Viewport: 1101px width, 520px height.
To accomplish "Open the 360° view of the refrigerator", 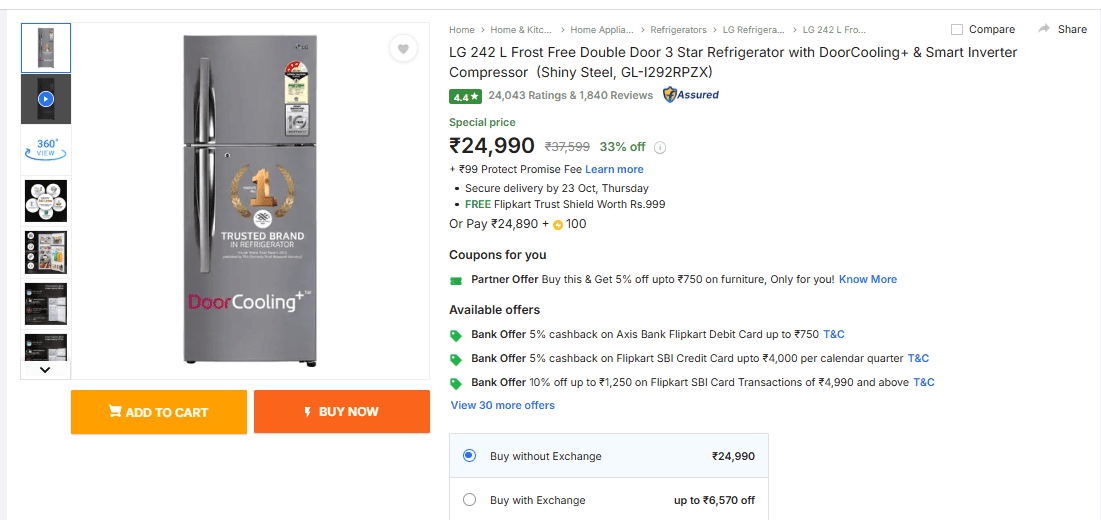I will pos(46,149).
